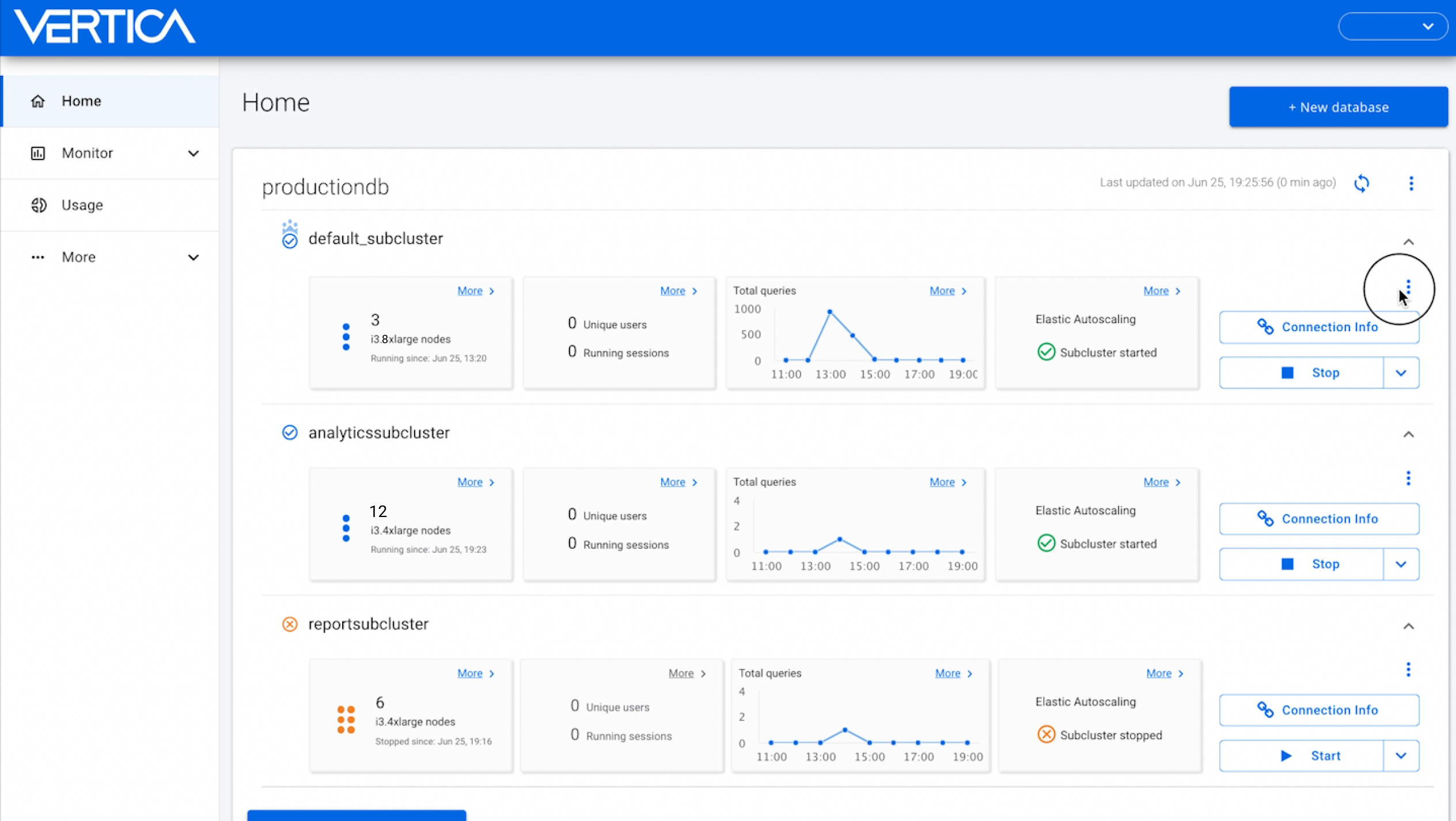Open reportsubcluster three-dot options menu

[x=1408, y=670]
